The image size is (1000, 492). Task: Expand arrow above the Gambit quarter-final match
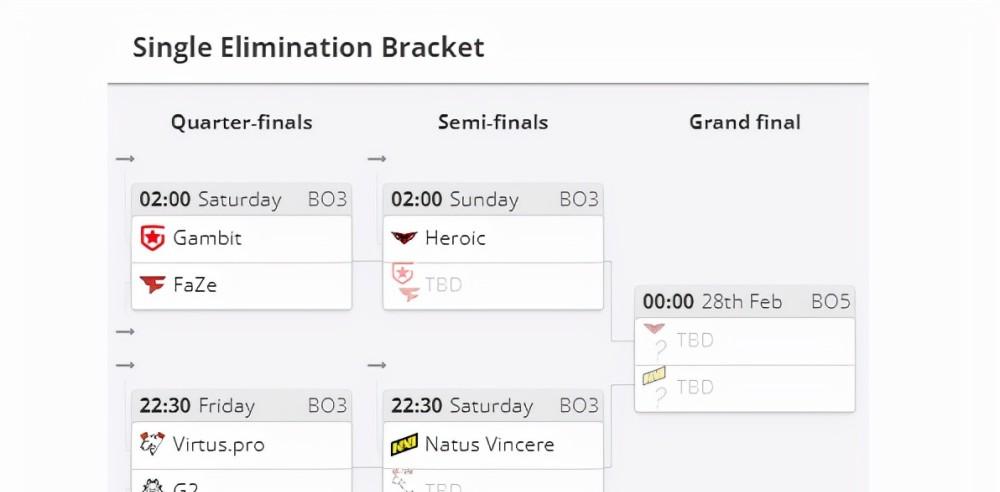[x=125, y=158]
